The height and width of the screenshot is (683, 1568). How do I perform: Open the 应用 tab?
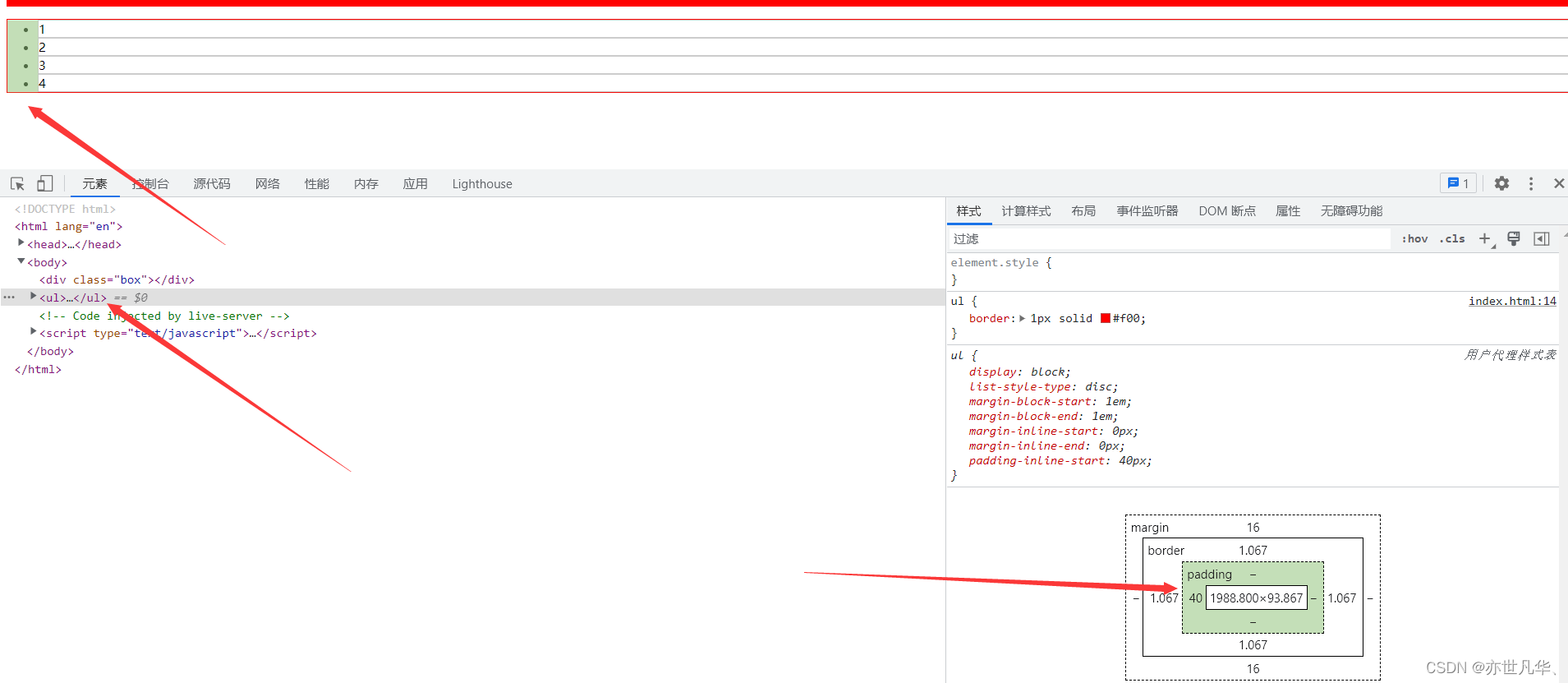416,183
